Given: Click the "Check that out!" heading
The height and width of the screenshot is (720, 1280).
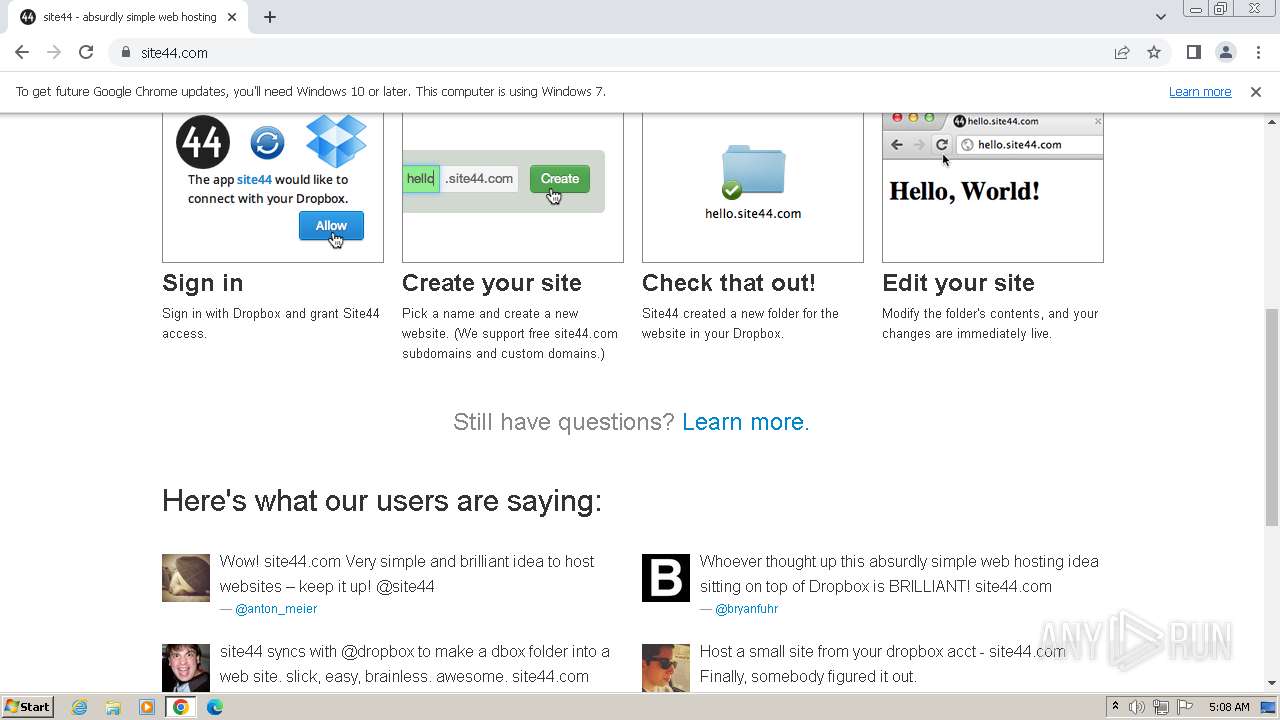Looking at the screenshot, I should (729, 283).
